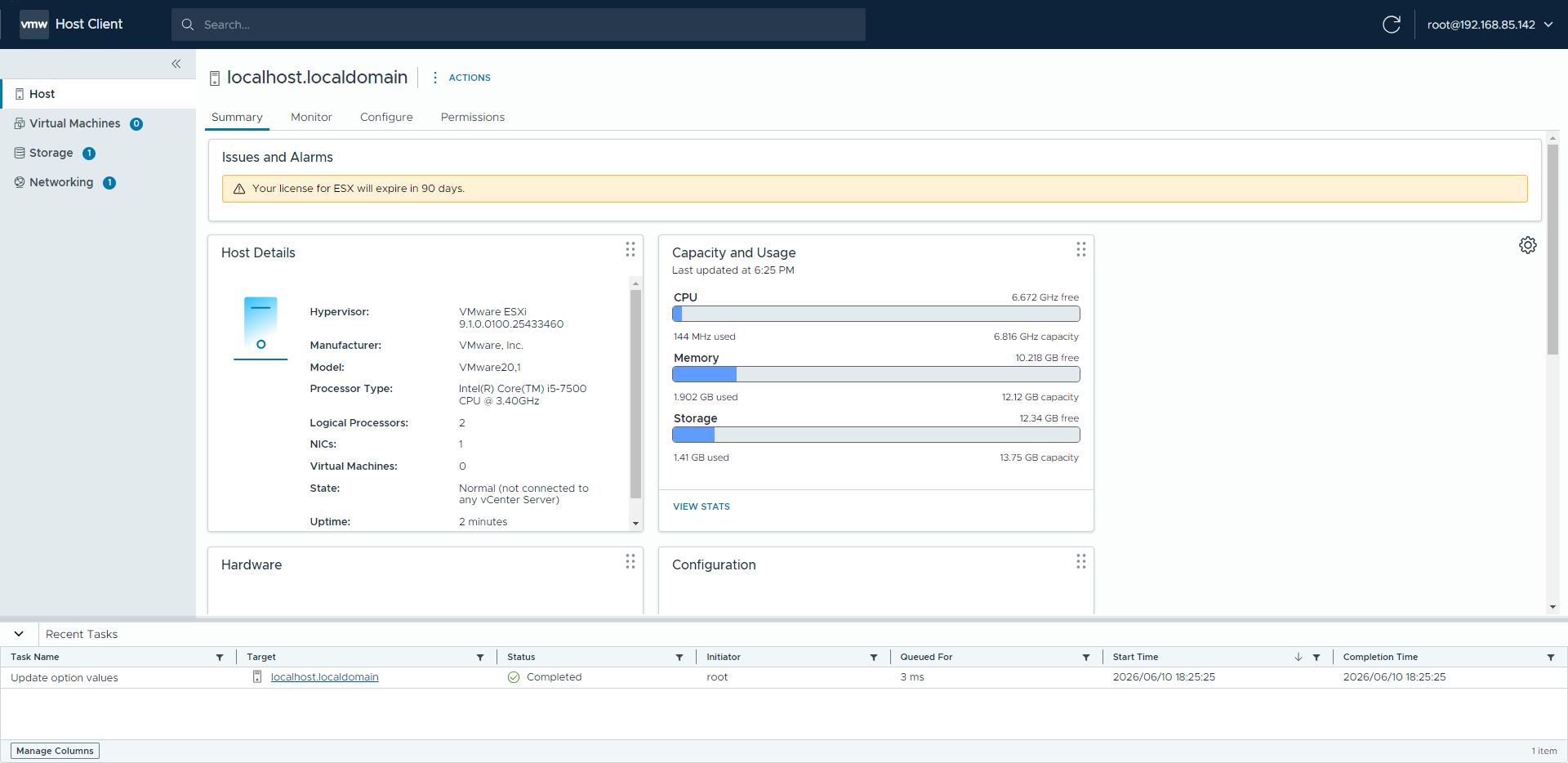Image resolution: width=1568 pixels, height=763 pixels.
Task: Open the localhost.localdomain target link
Action: 325,677
